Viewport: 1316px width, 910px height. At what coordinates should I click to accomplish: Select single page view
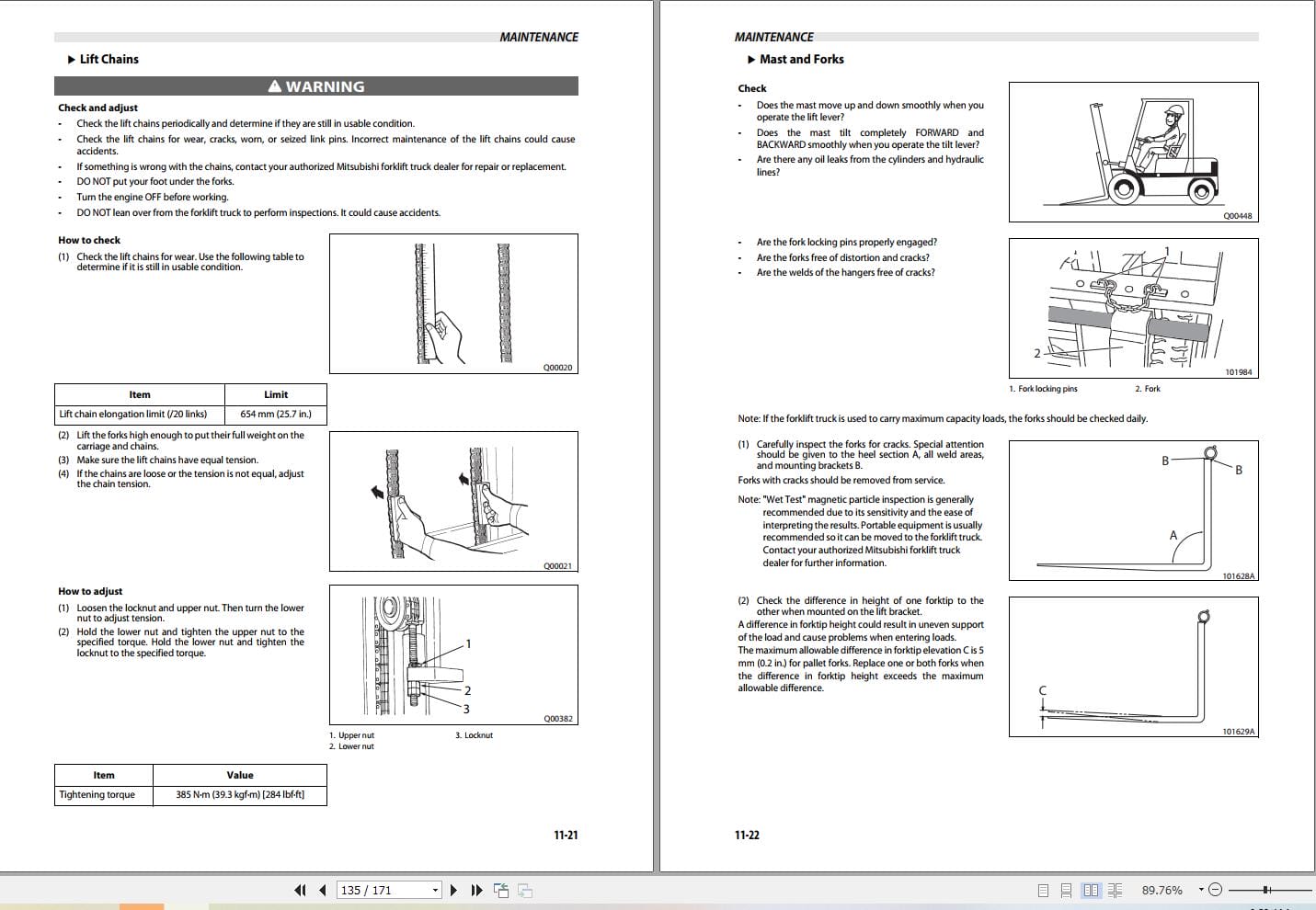point(1043,890)
